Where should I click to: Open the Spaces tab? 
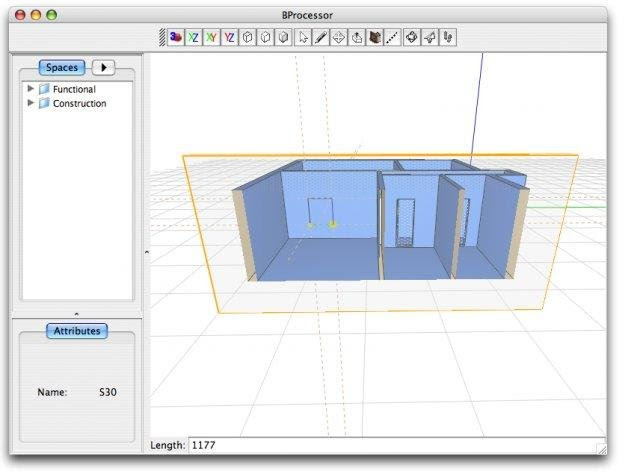(x=62, y=67)
